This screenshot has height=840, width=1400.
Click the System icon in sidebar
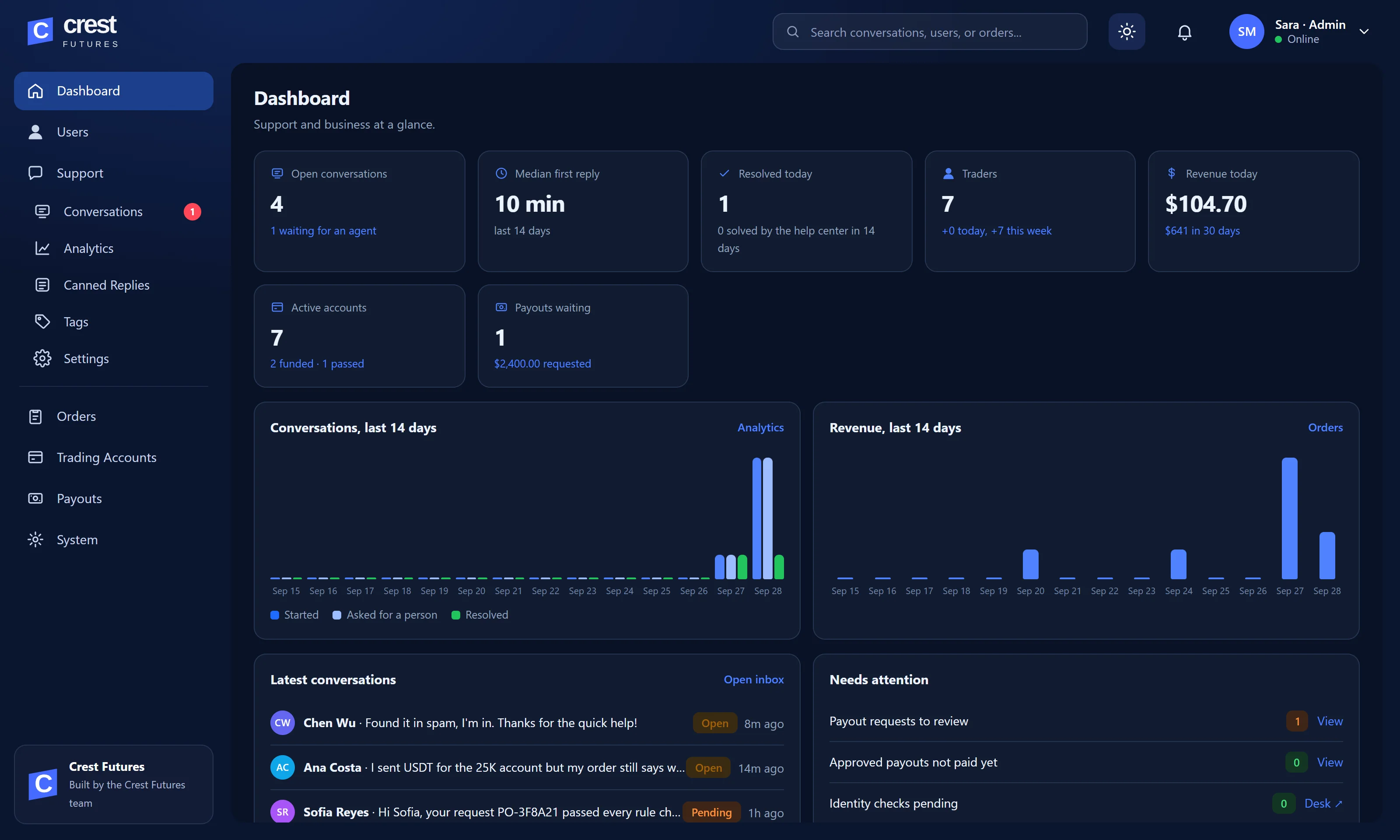35,540
